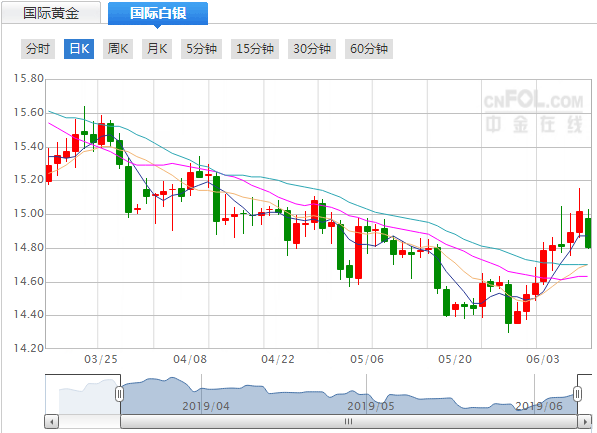
Task: Click the 2019/06 label in overview
Action: click(x=539, y=406)
